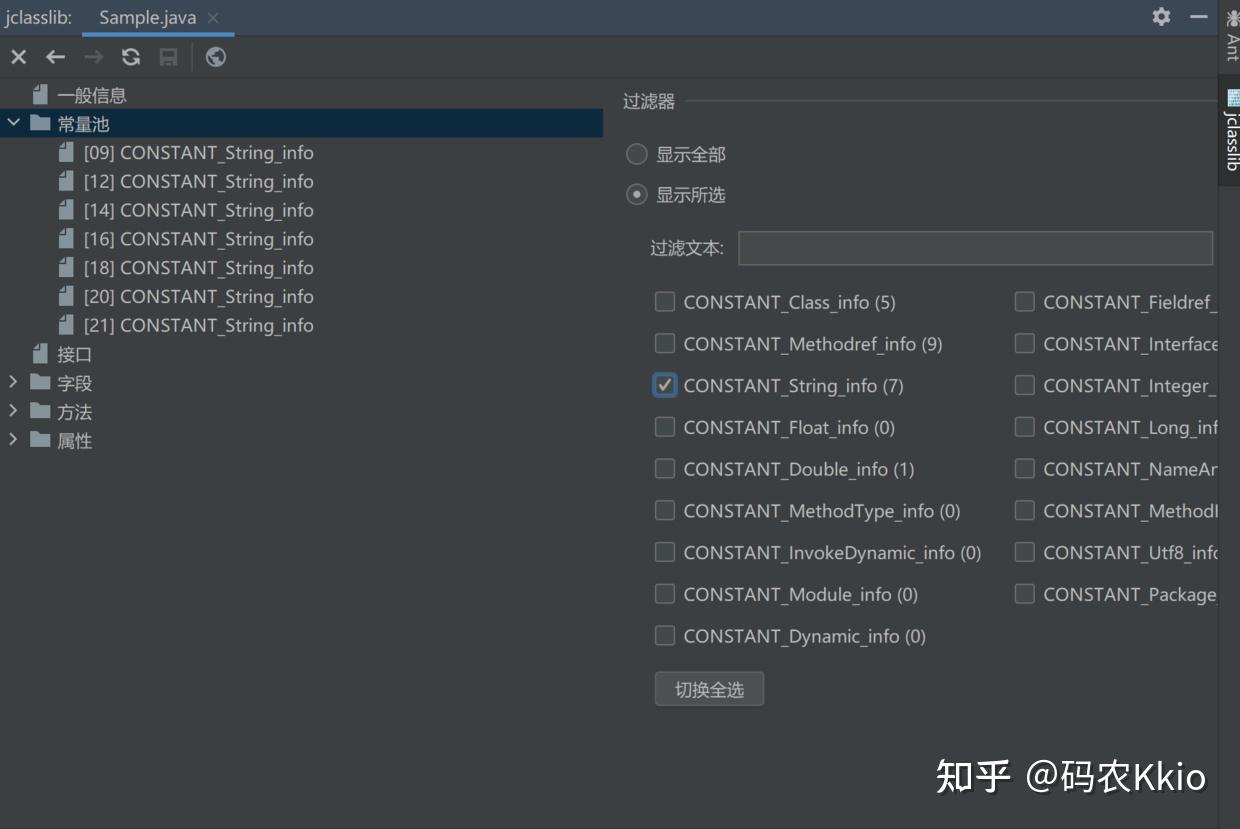Screen dimensions: 1240x829
Task: Uncheck the CONSTANT_String_info checkbox
Action: click(x=665, y=386)
